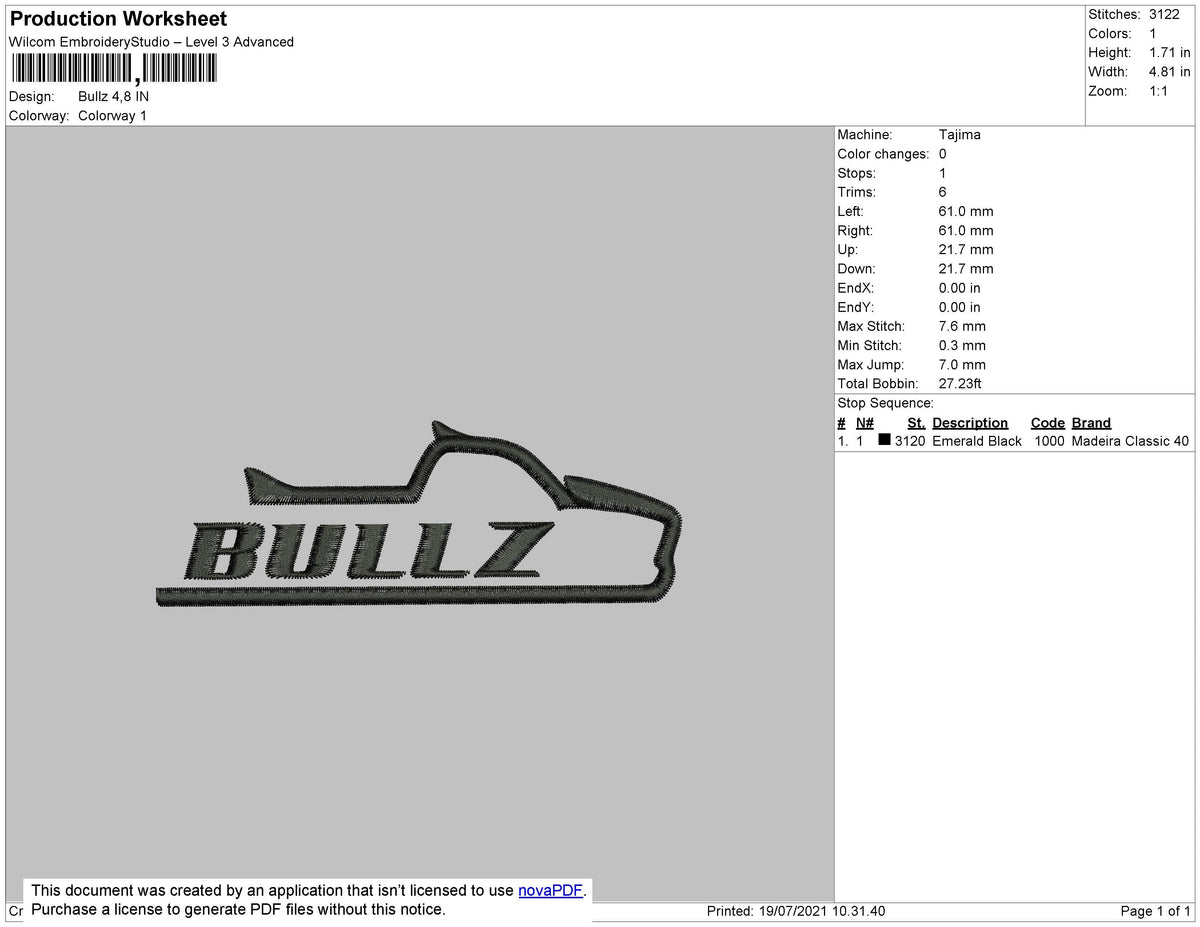Select the Trims value 6
Viewport: 1200px width, 927px height.
coord(943,192)
